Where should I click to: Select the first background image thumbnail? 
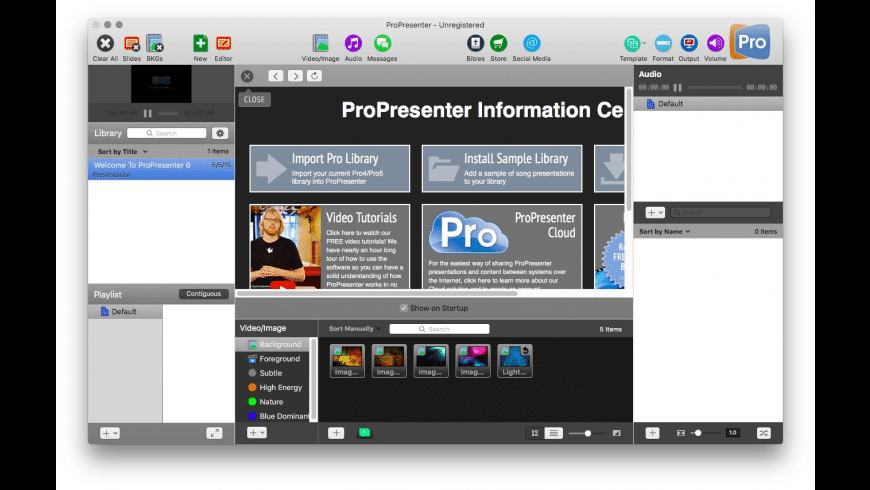[347, 361]
